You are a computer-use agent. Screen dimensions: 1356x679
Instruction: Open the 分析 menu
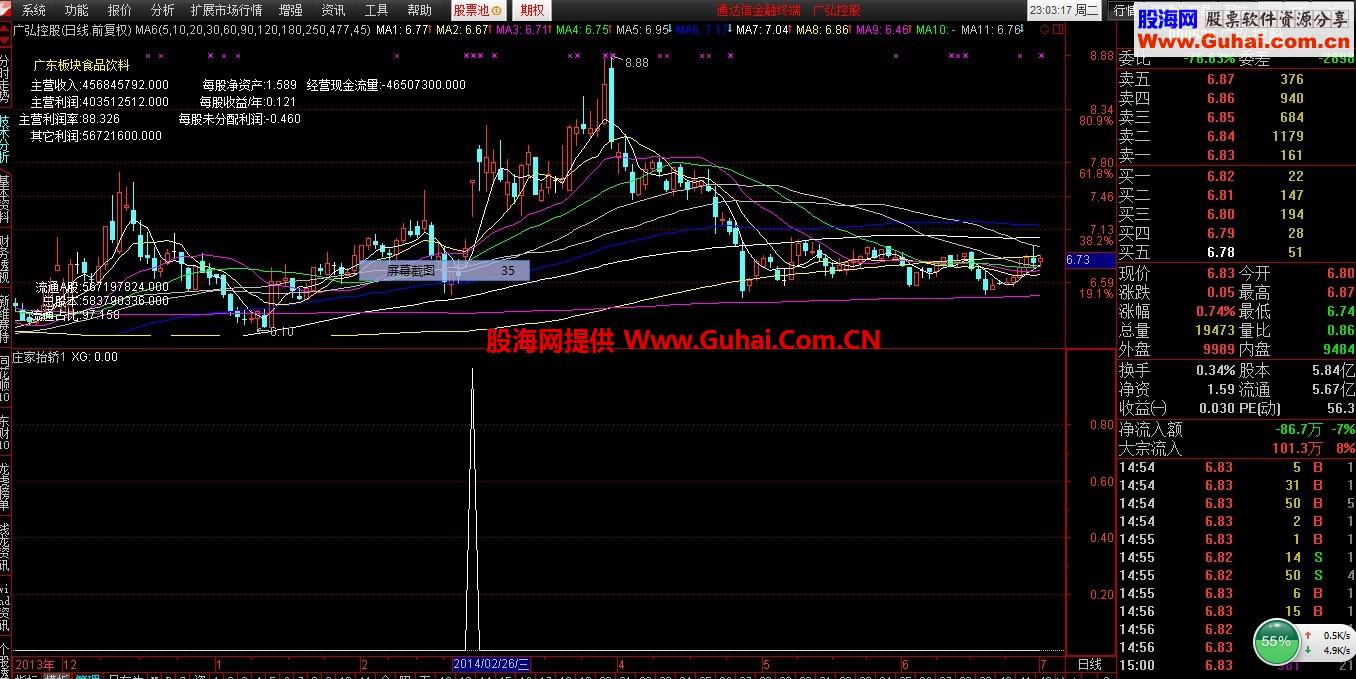coord(162,10)
